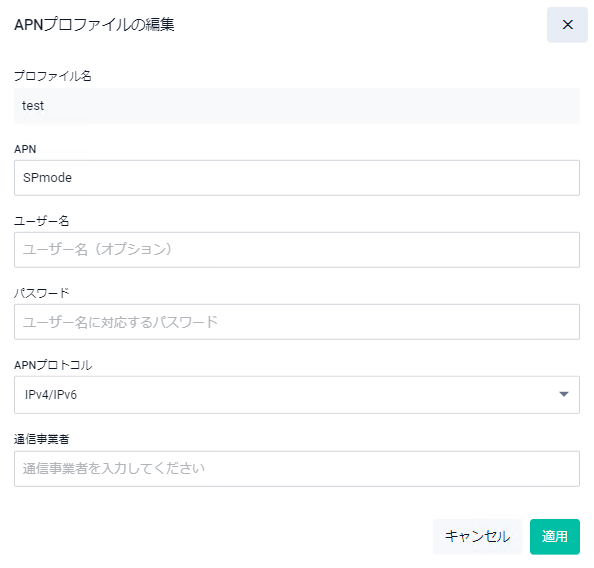594x568 pixels.
Task: Click the APNプロトコル label
Action: tap(53, 365)
